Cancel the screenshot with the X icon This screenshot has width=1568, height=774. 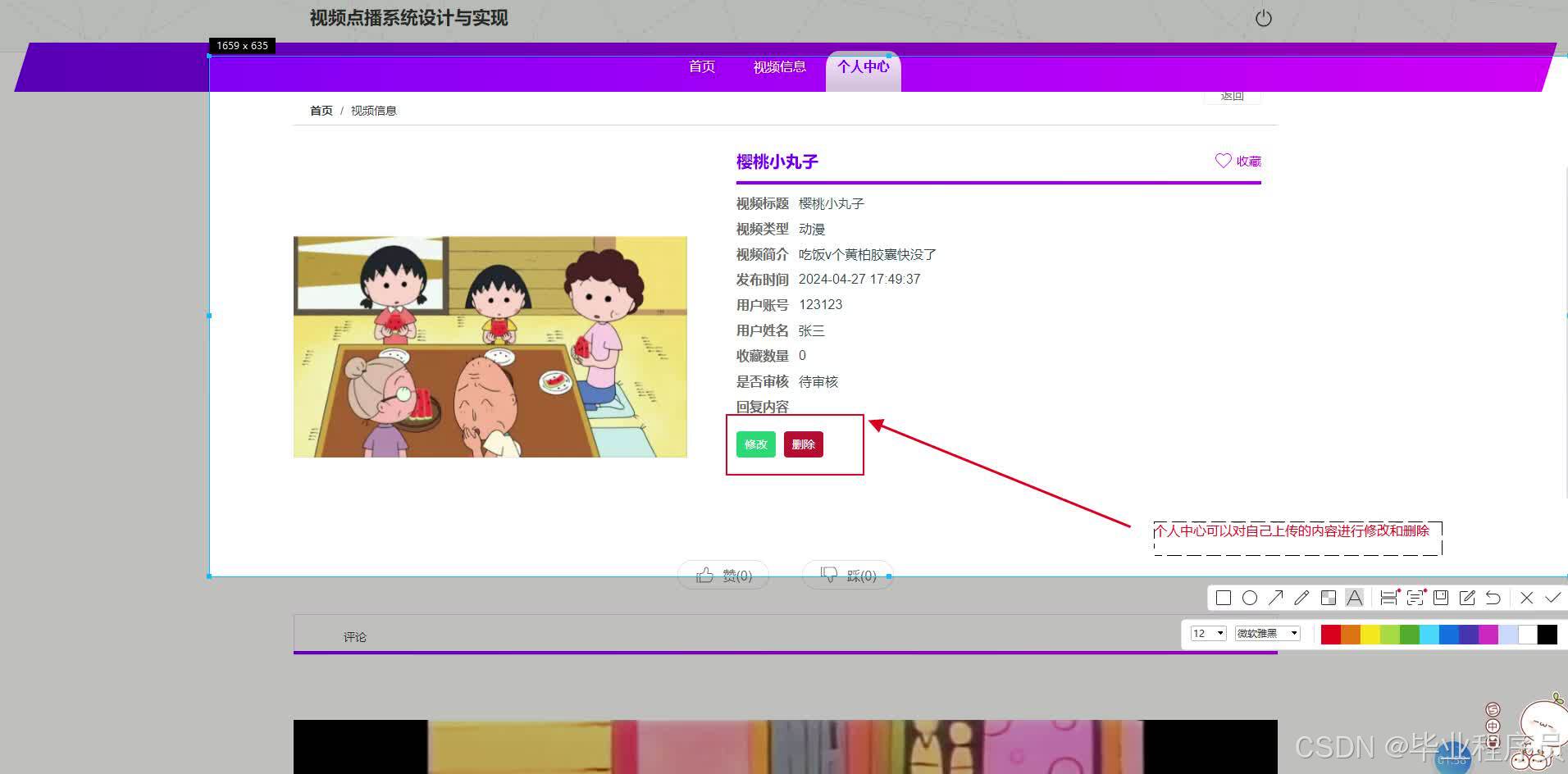[1526, 598]
